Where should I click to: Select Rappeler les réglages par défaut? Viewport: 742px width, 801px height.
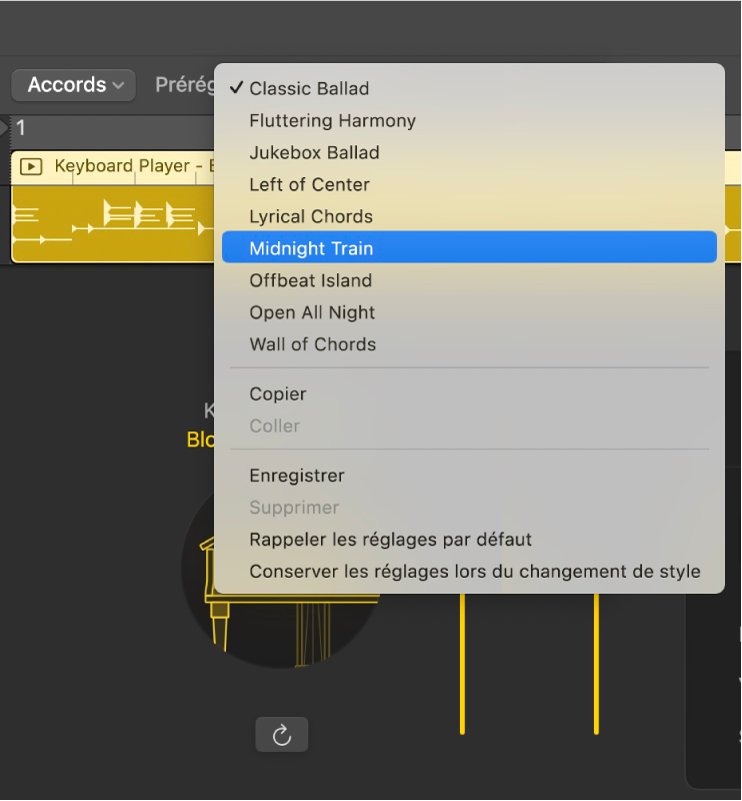(x=469, y=539)
